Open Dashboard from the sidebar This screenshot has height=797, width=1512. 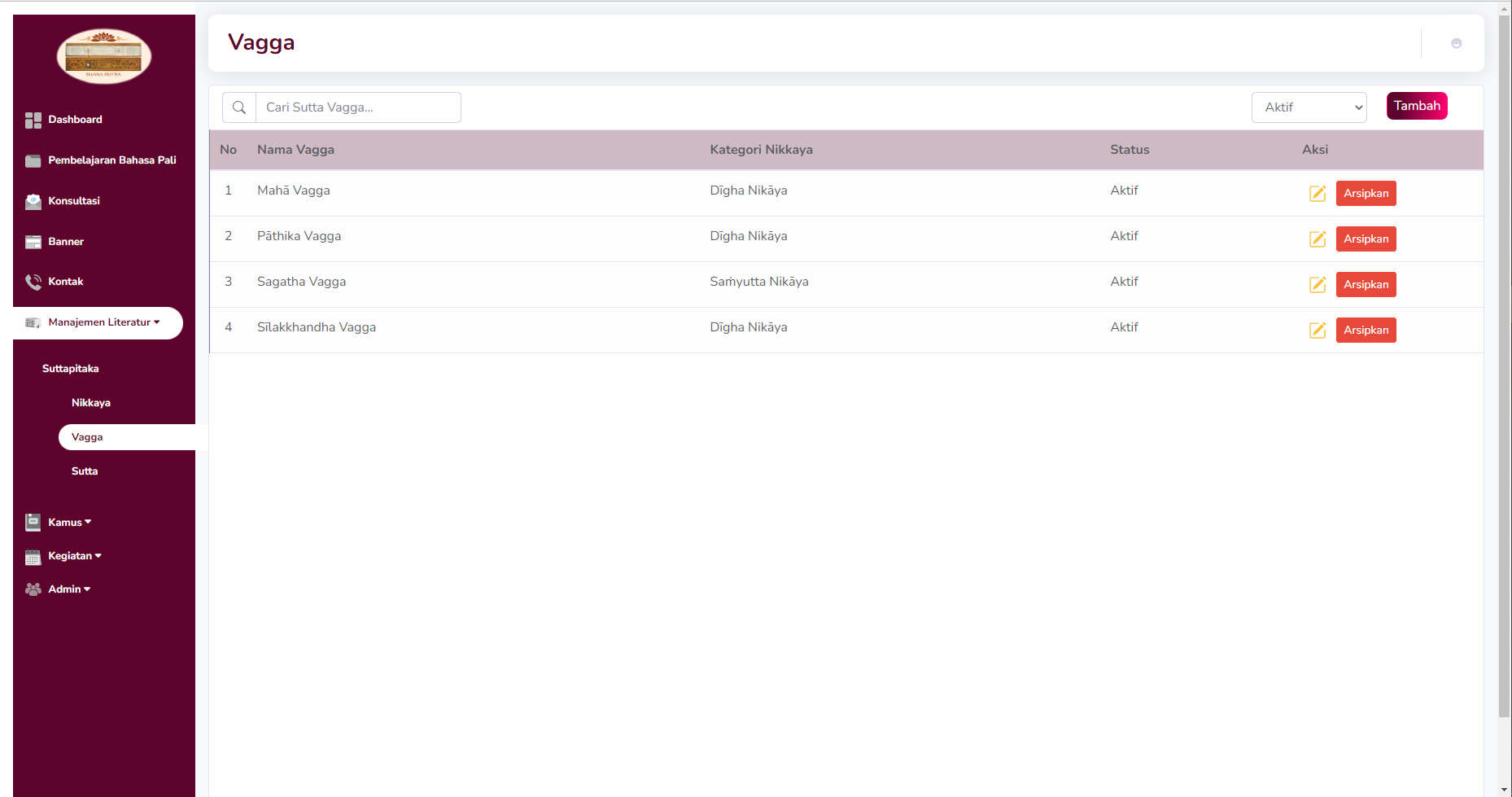[75, 120]
